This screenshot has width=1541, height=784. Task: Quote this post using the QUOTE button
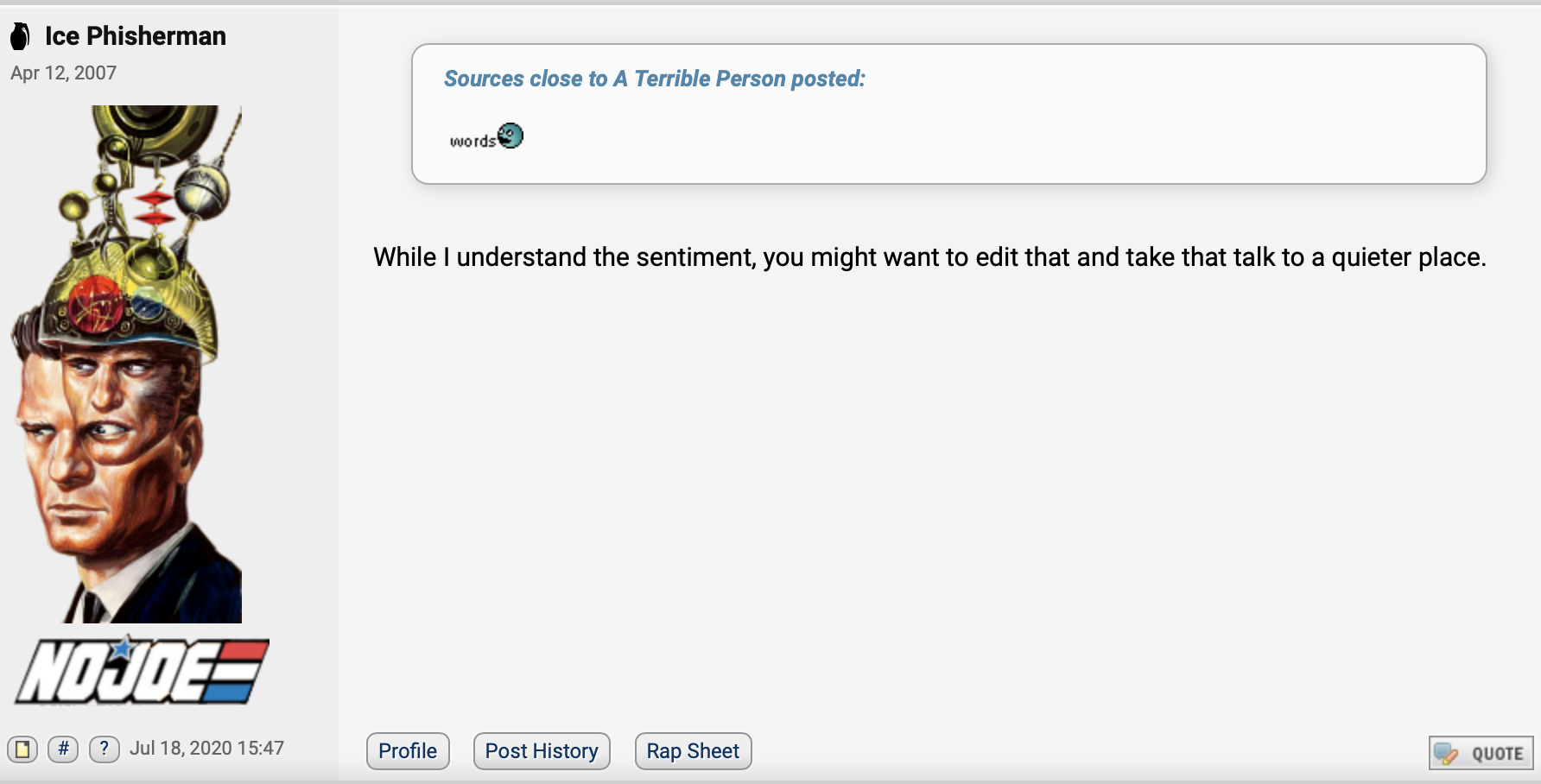coord(1481,753)
